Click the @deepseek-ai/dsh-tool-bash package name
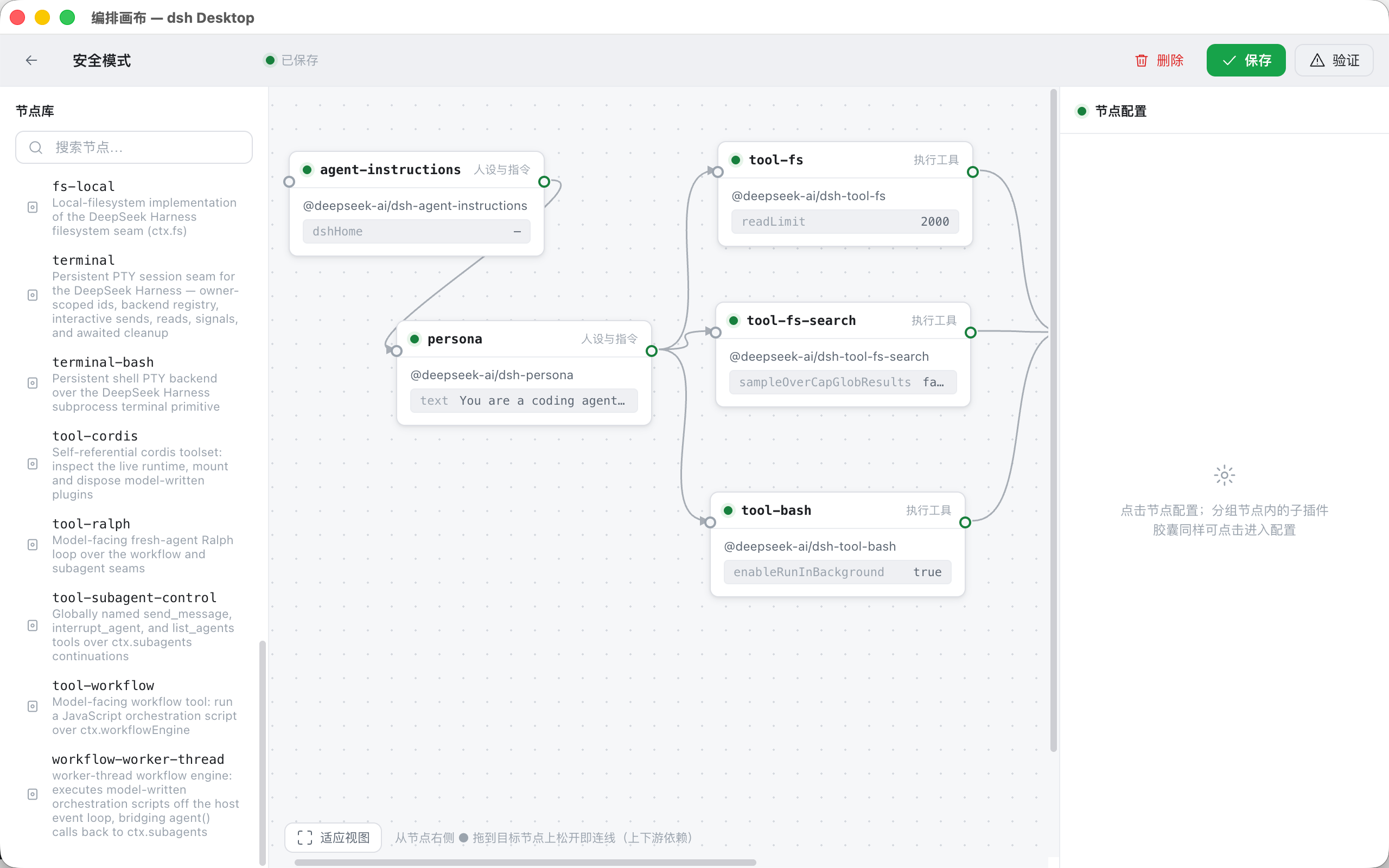The height and width of the screenshot is (868, 1389). 810,546
